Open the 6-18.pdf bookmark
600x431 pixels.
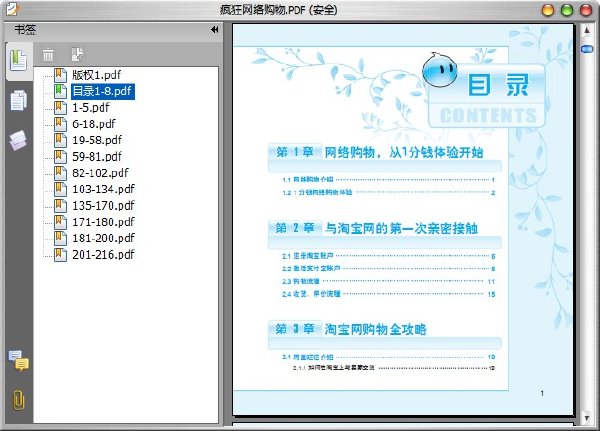(94, 124)
